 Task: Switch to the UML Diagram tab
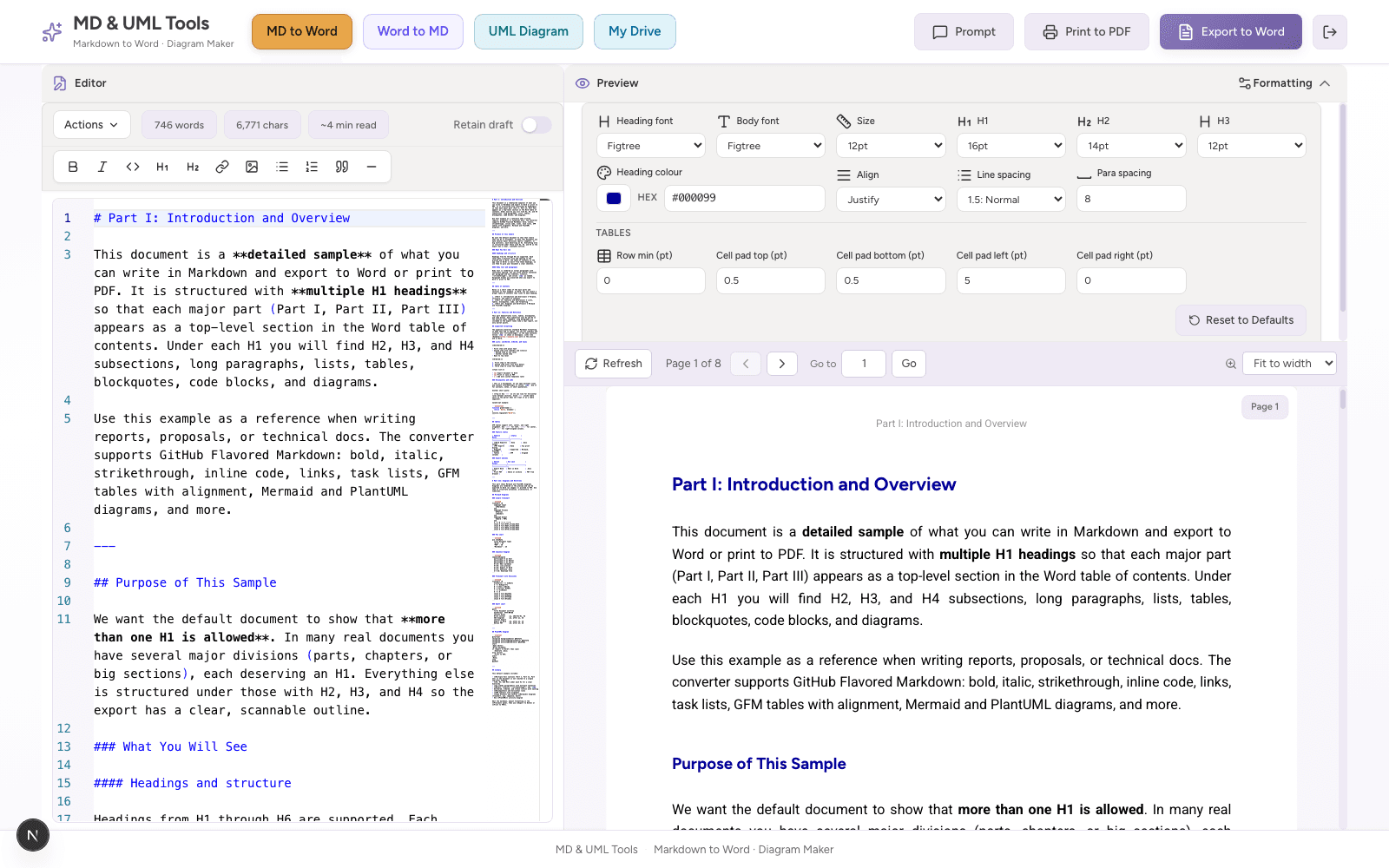click(529, 32)
